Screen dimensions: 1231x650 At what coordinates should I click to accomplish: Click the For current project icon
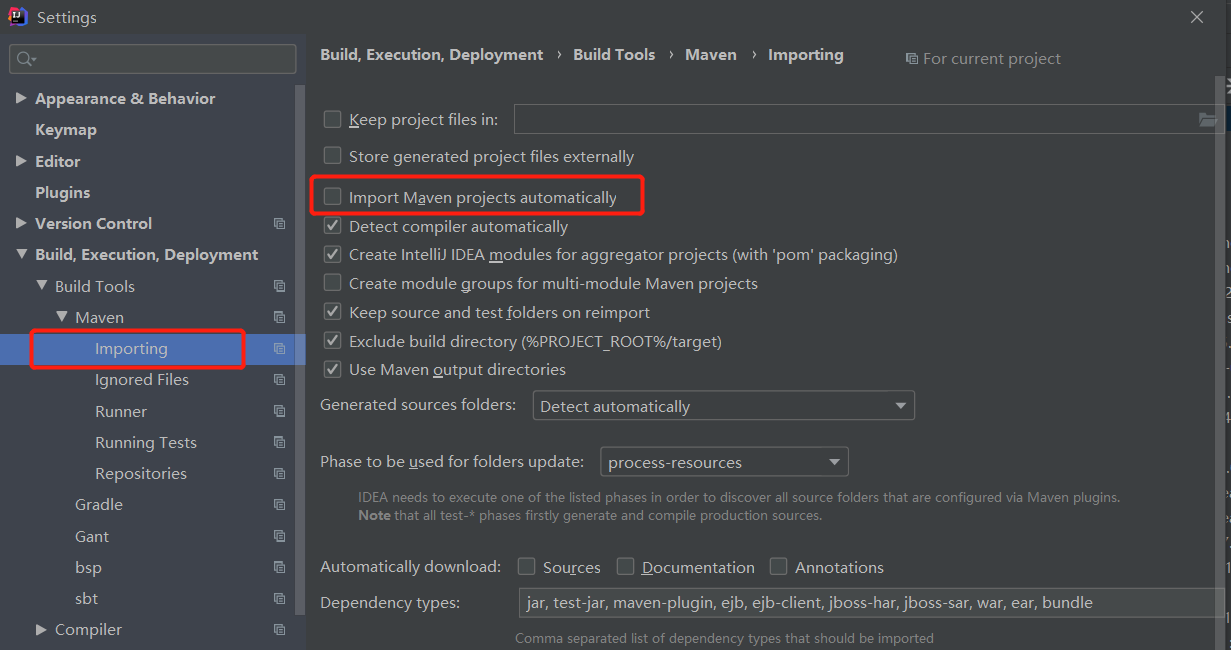point(911,59)
